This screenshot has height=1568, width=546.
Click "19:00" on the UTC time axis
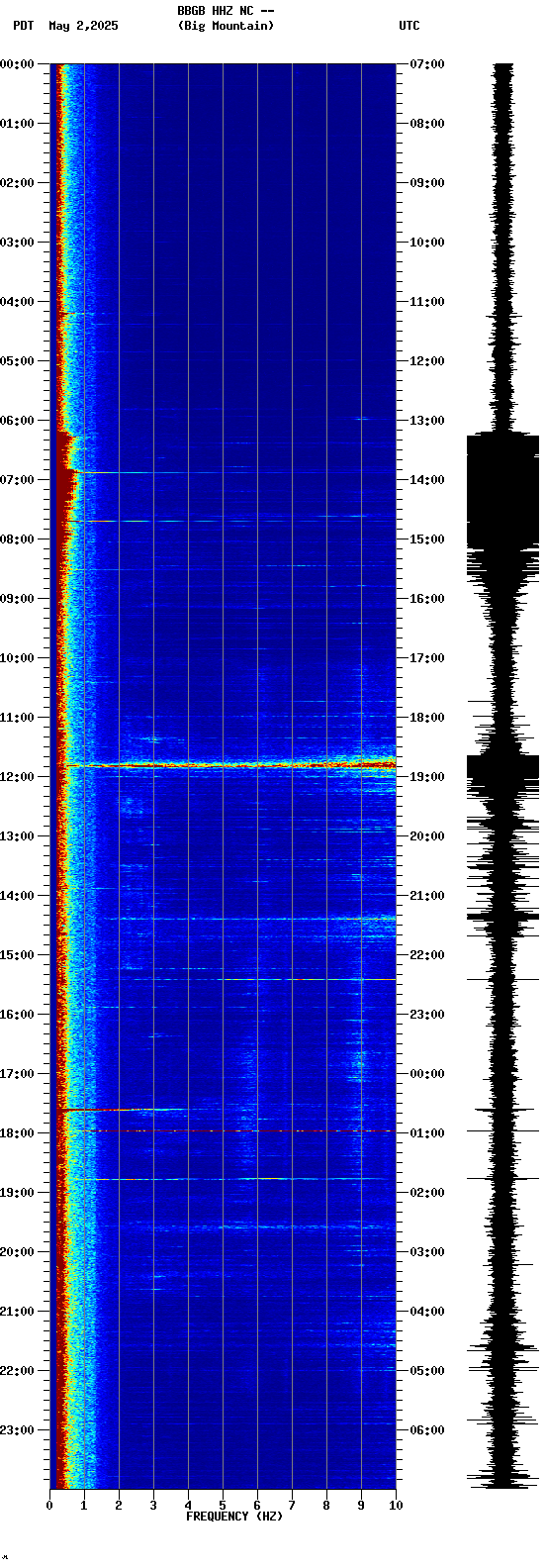click(427, 777)
